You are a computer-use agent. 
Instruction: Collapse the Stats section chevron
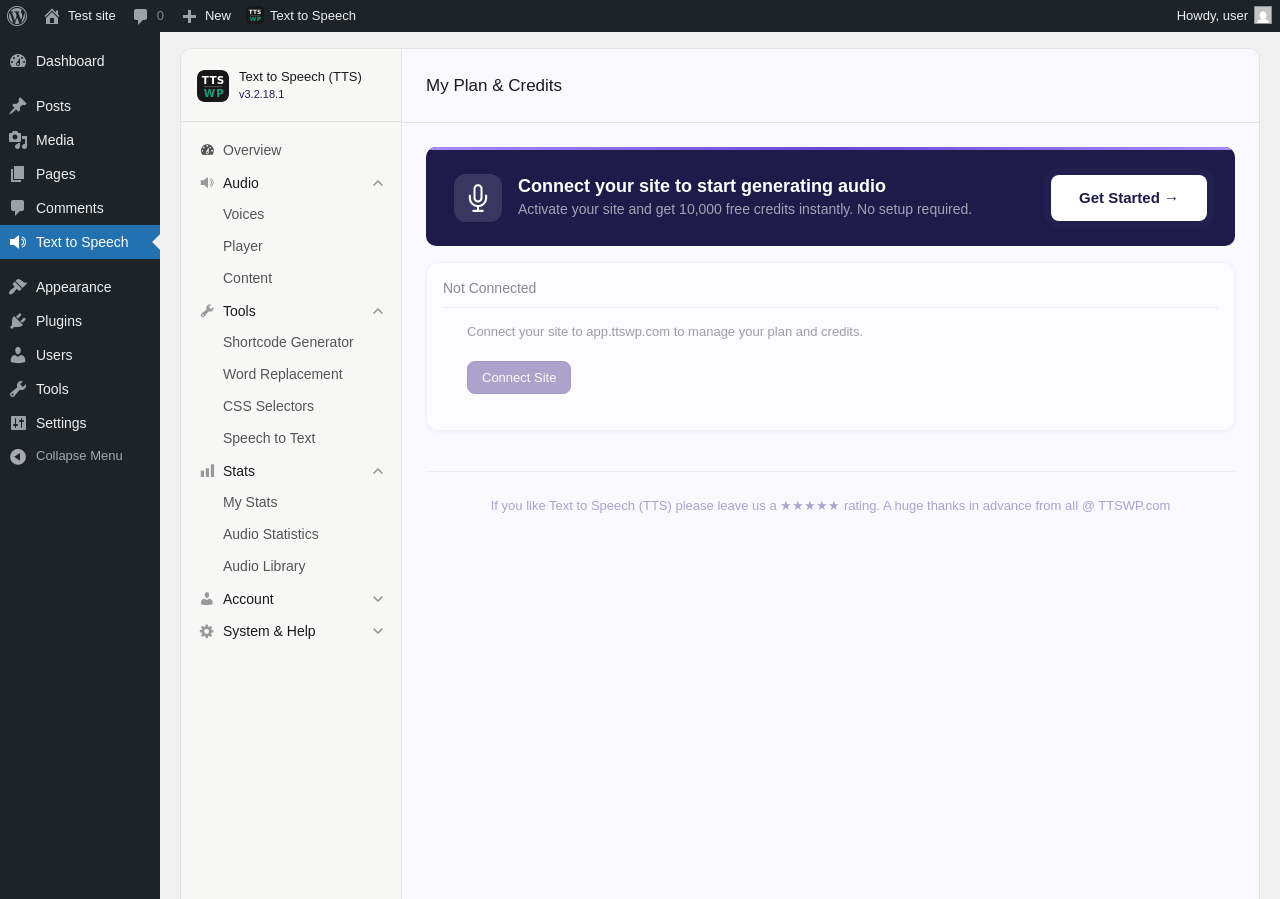(378, 471)
